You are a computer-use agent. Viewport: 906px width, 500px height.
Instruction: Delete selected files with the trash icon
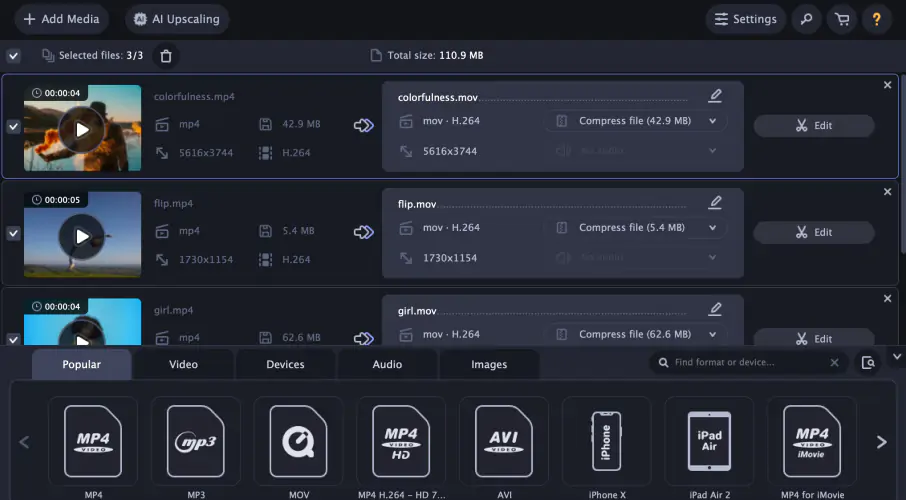166,56
